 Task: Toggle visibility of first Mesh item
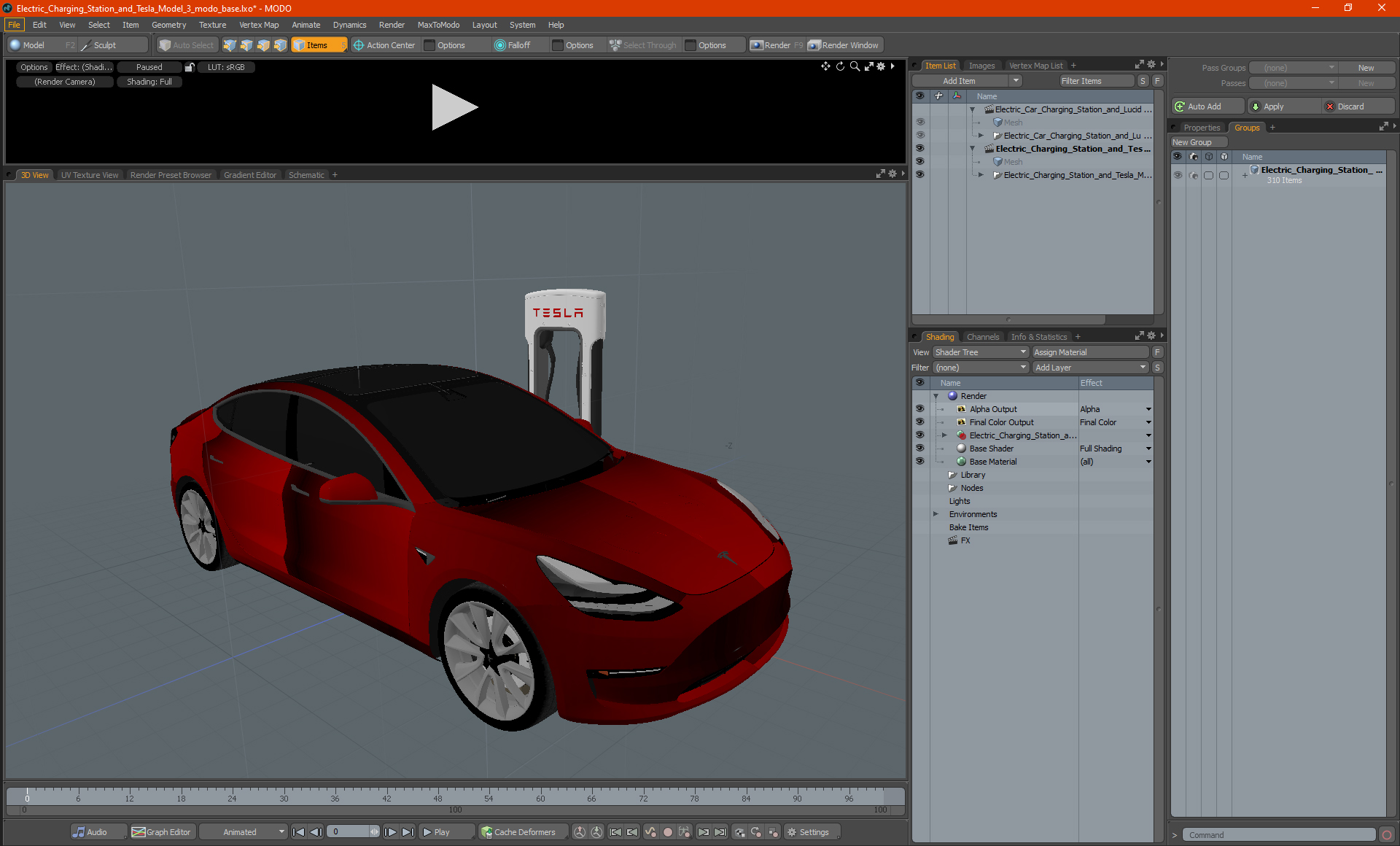click(x=920, y=123)
